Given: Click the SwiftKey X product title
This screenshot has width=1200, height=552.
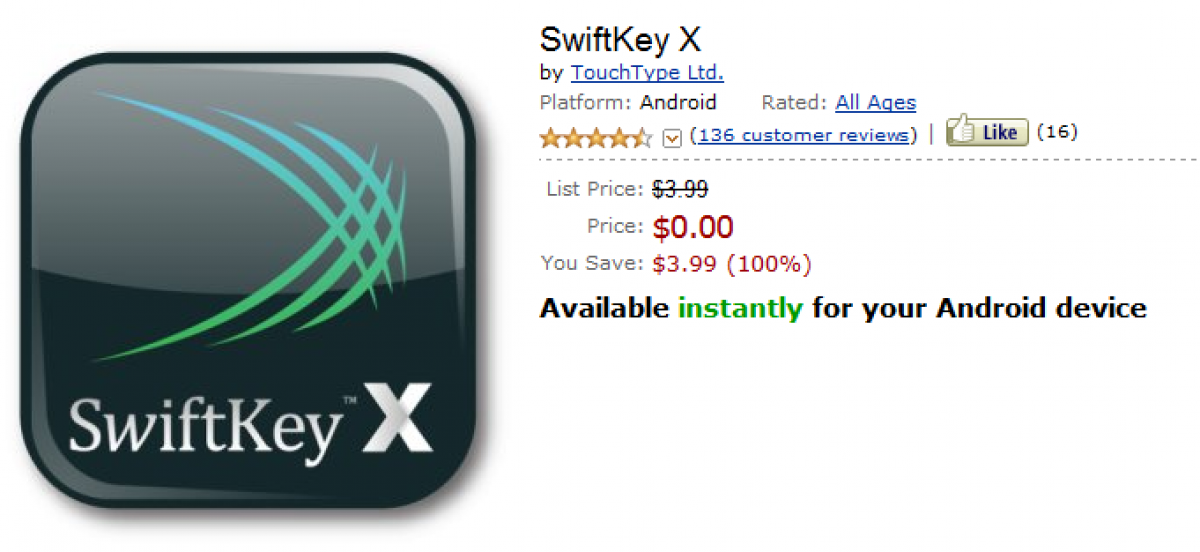Looking at the screenshot, I should [x=620, y=40].
